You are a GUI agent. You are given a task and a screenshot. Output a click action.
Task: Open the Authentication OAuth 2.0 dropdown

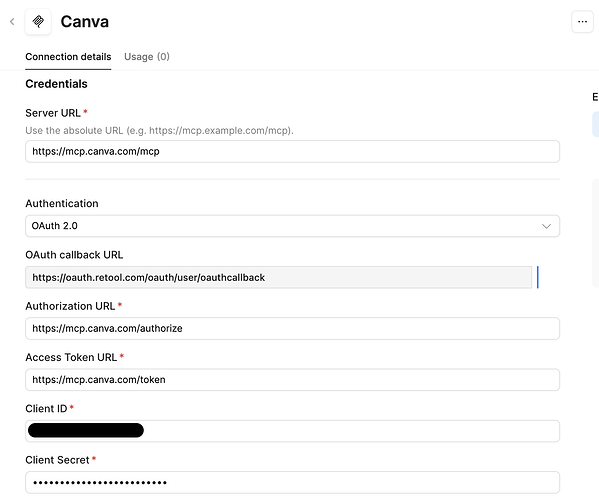[x=293, y=226]
